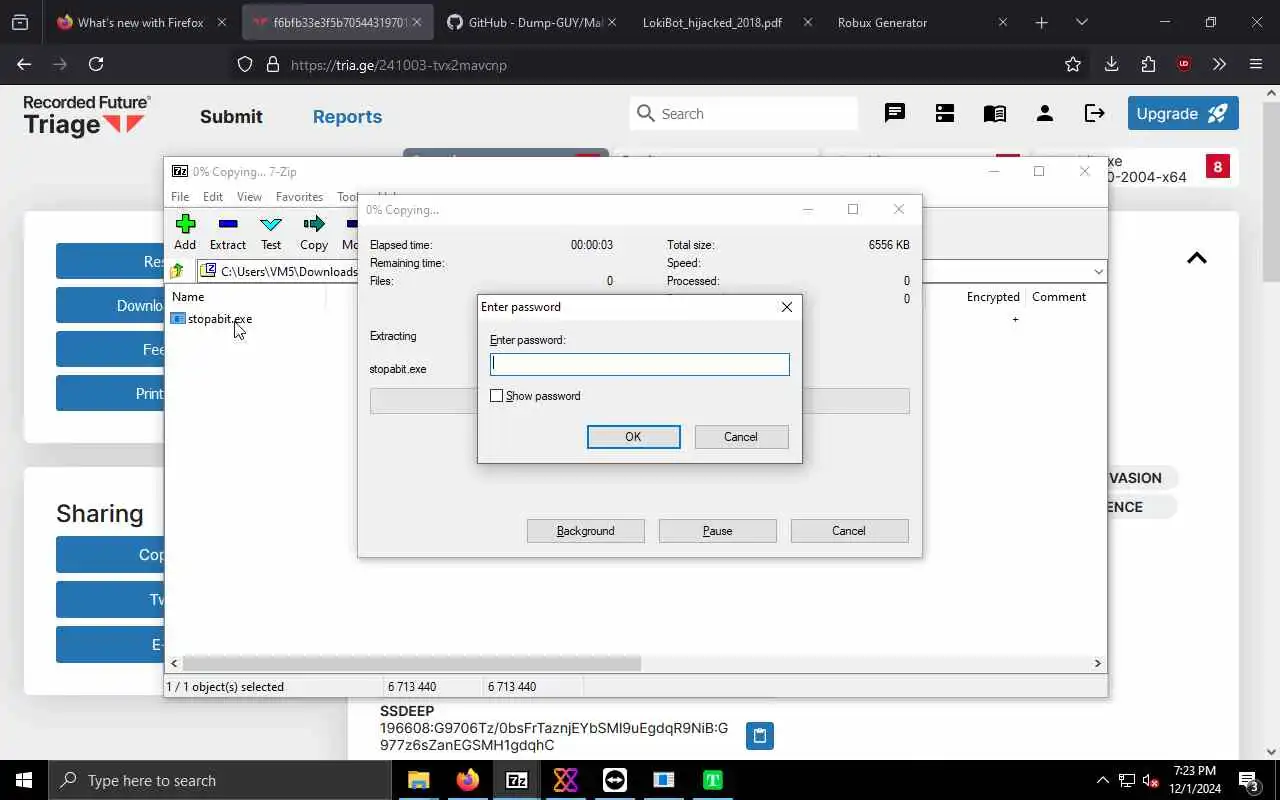Screen dimensions: 1280x800
Task: Open the 7-Zip File menu
Action: pyautogui.click(x=180, y=197)
